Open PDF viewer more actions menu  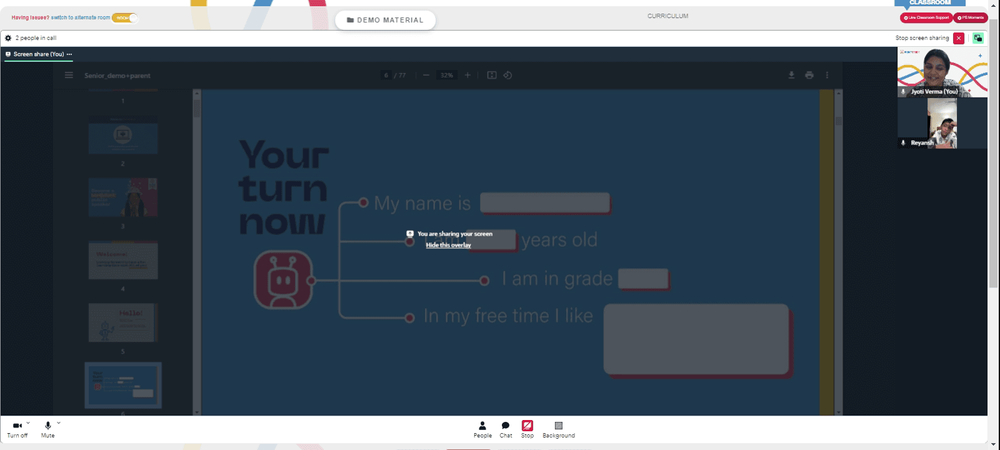pos(827,75)
